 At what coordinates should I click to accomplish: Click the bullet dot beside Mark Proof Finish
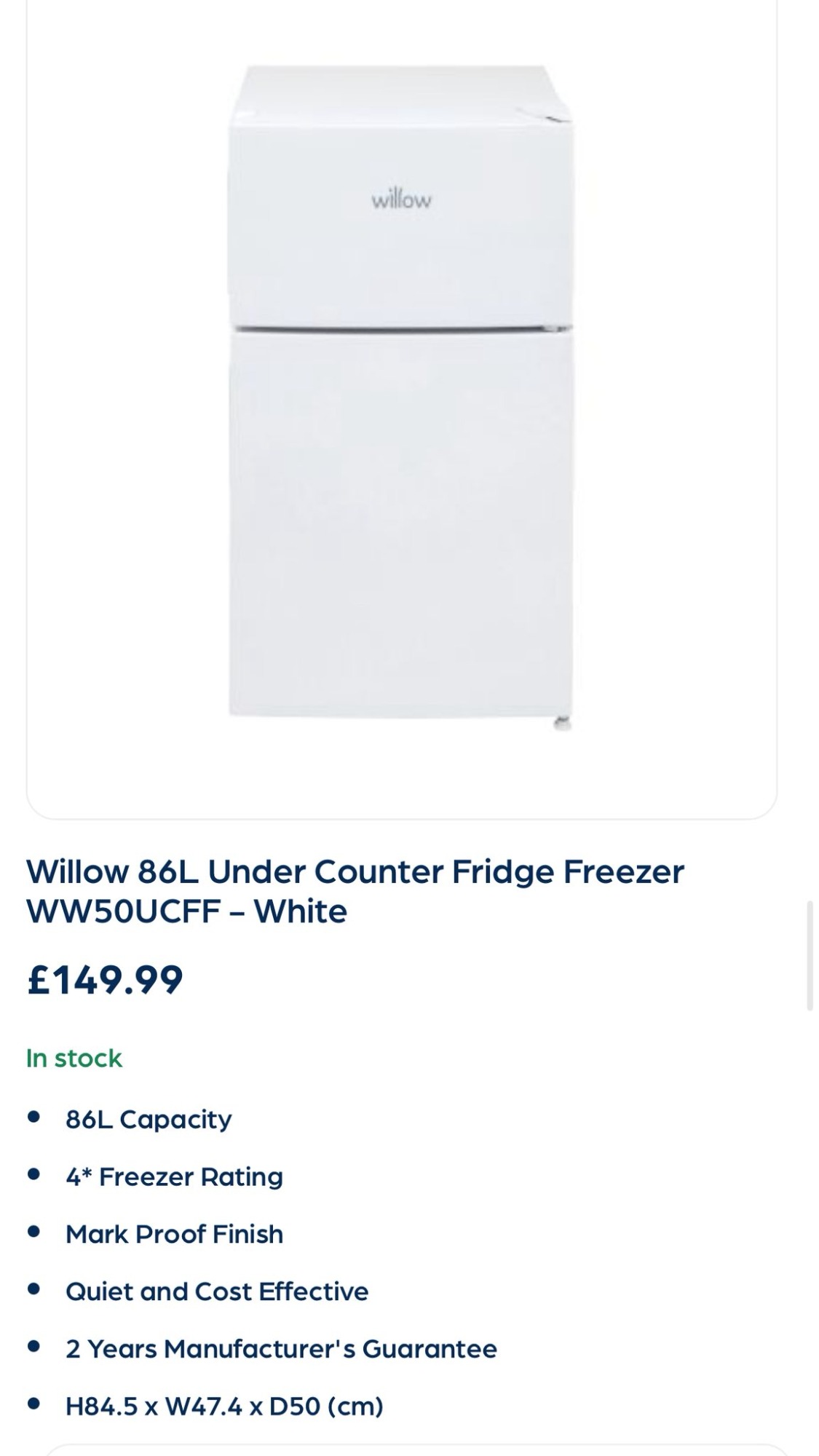pos(33,1233)
